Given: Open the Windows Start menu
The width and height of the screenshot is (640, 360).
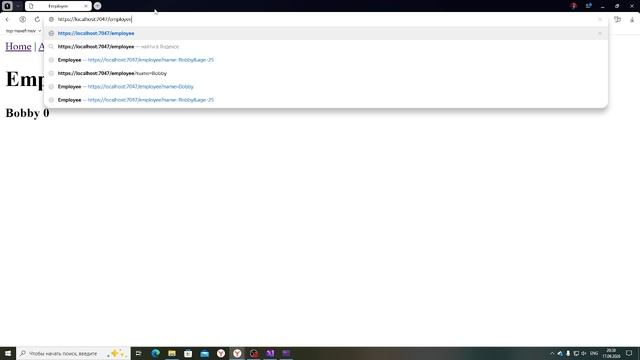Looking at the screenshot, I should tap(8, 353).
